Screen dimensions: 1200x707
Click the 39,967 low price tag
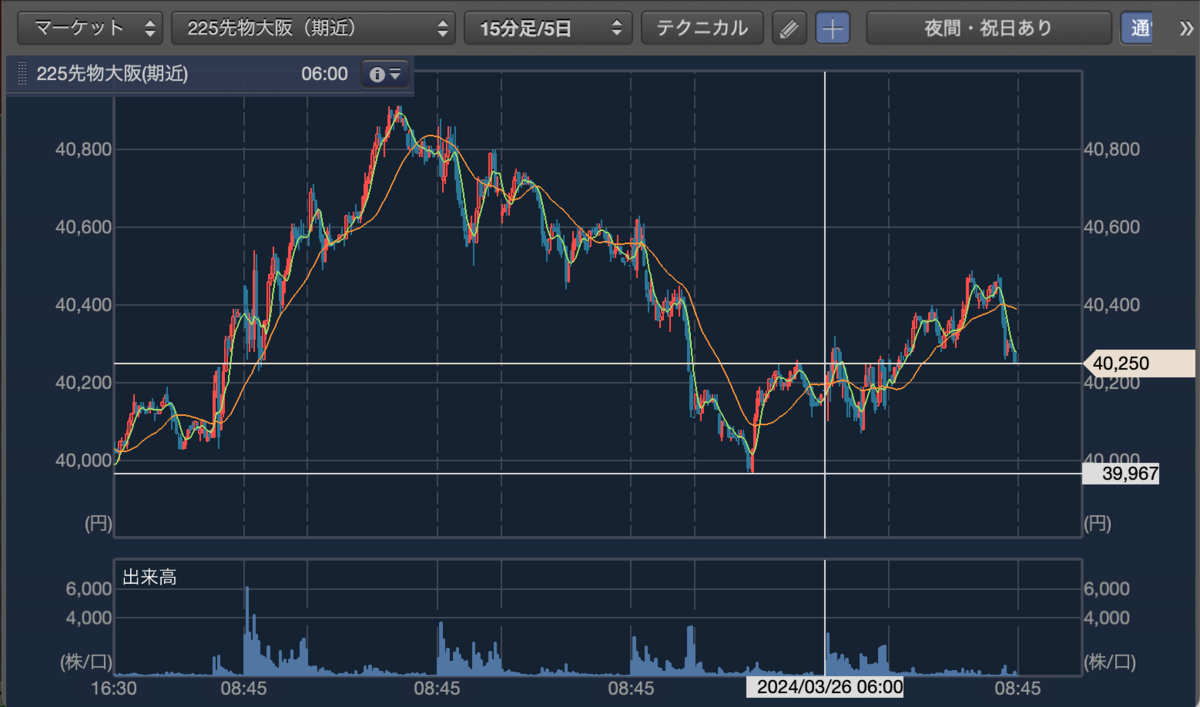click(1121, 474)
